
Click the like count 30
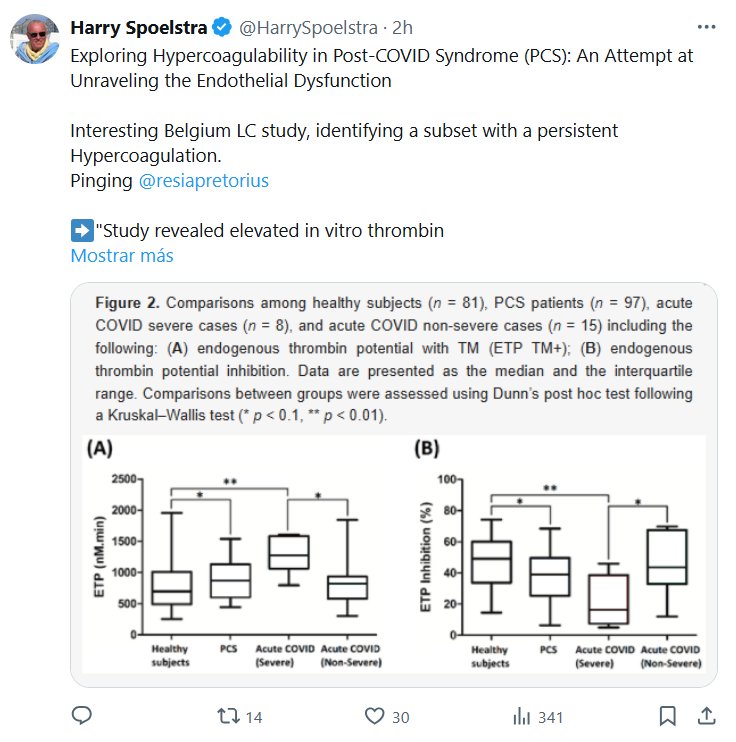coord(400,717)
